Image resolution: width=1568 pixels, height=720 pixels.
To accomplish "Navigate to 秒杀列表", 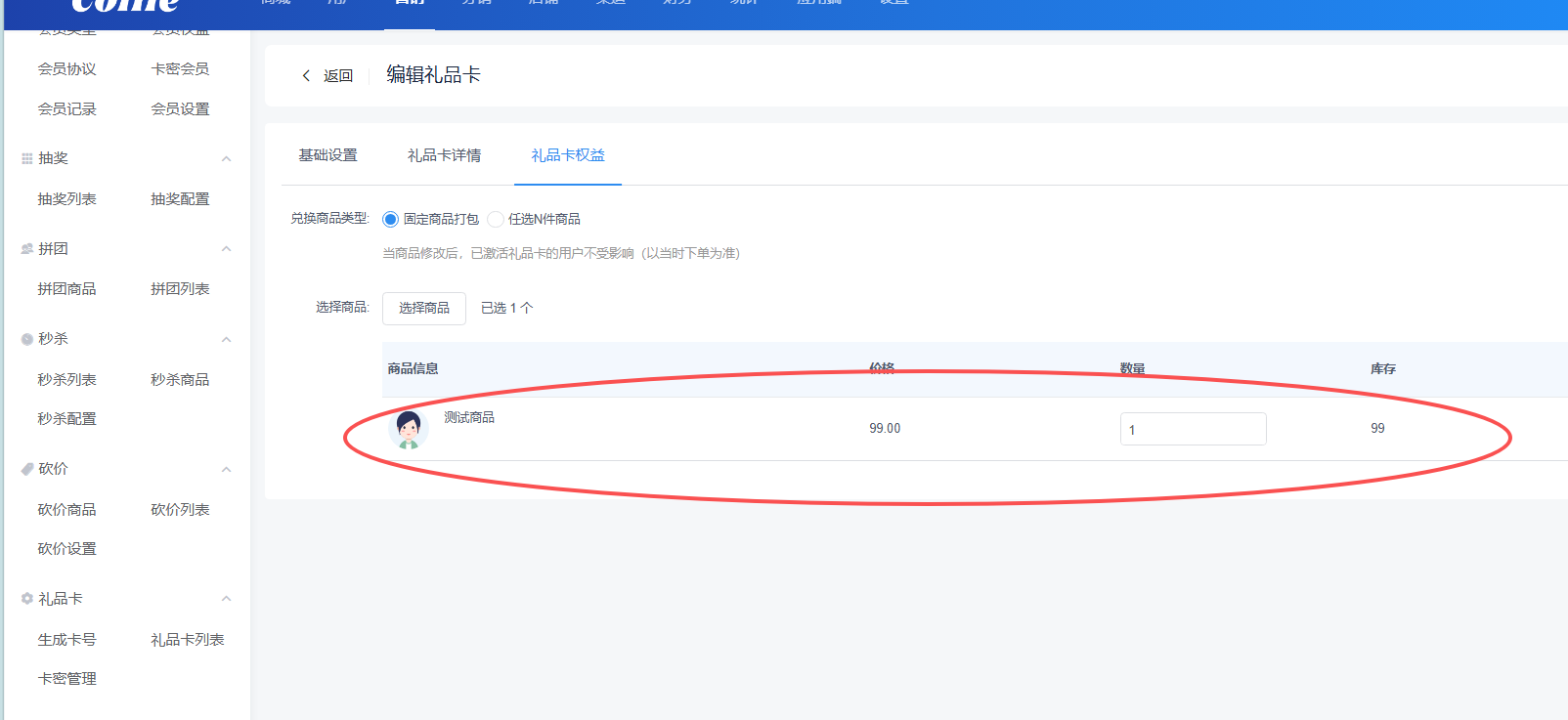I will (66, 379).
